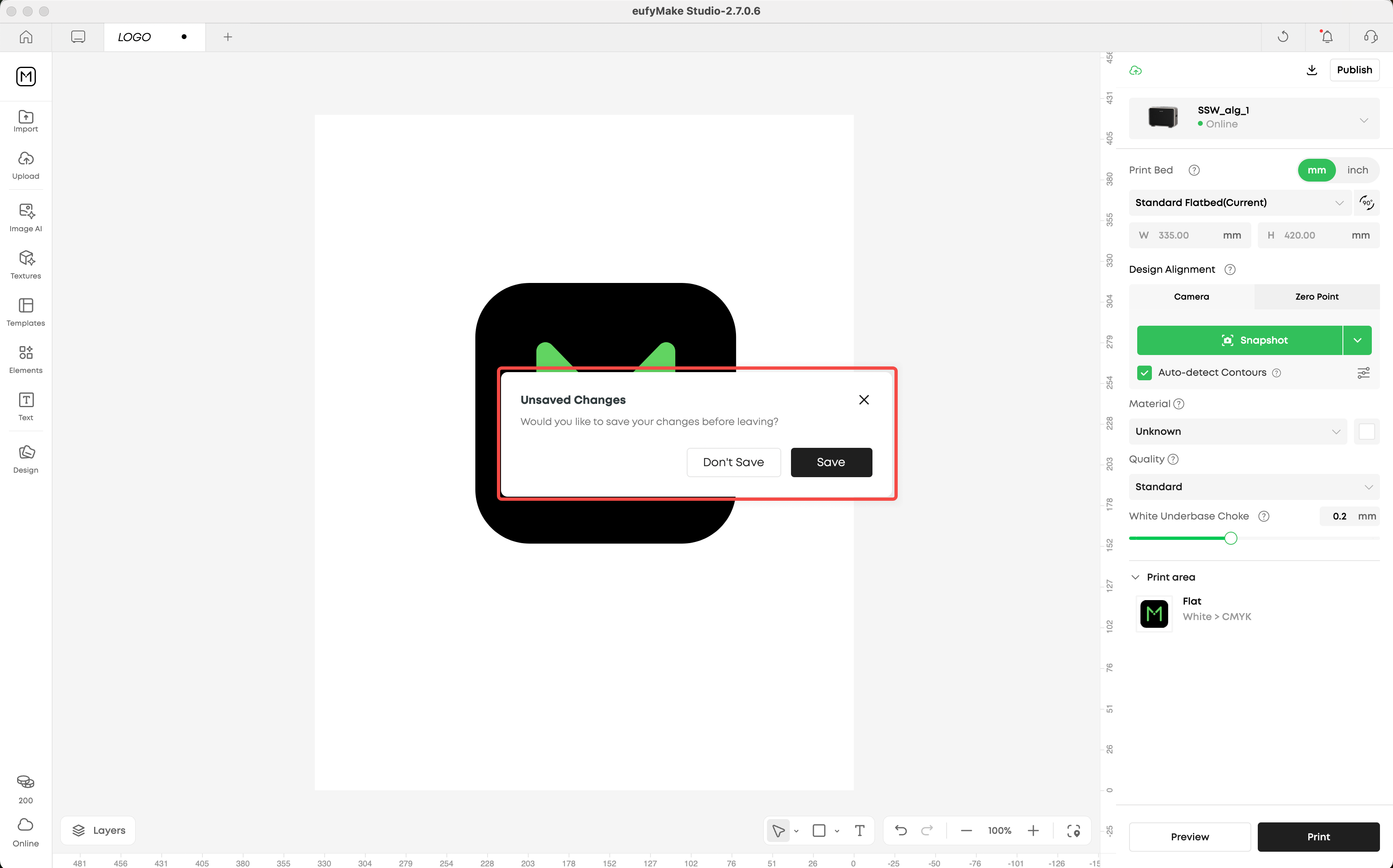1393x868 pixels.
Task: Close the Unsaved Changes dialog
Action: [863, 399]
